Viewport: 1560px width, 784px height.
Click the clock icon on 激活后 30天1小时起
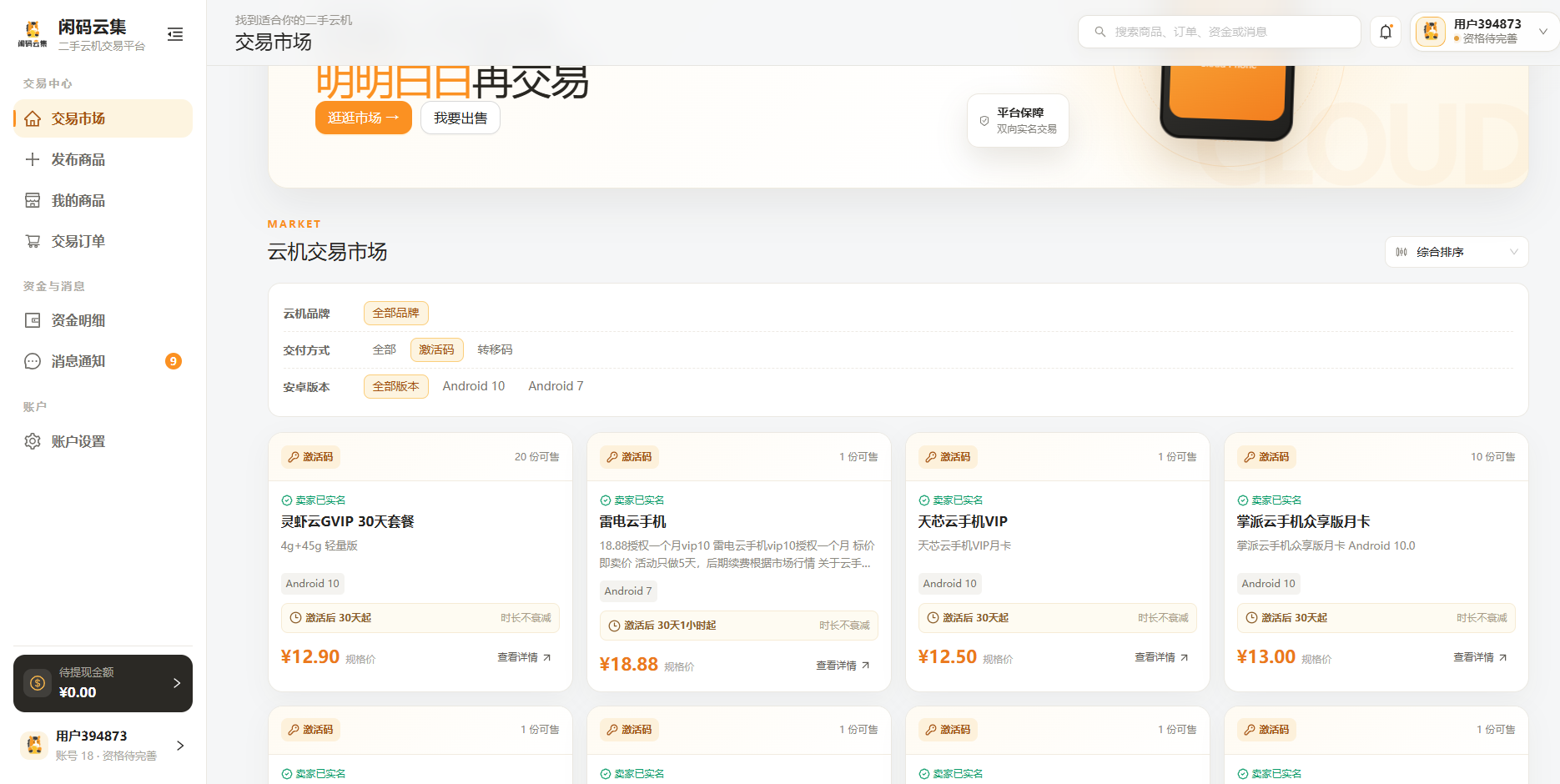click(x=615, y=626)
